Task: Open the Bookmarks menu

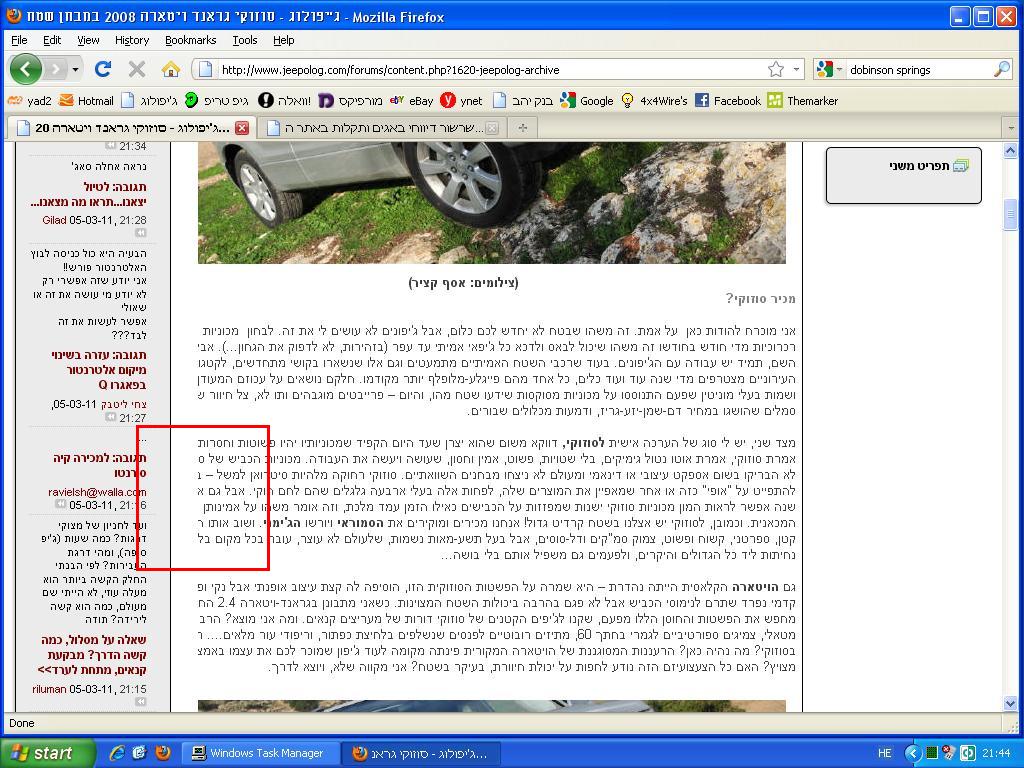Action: click(190, 40)
